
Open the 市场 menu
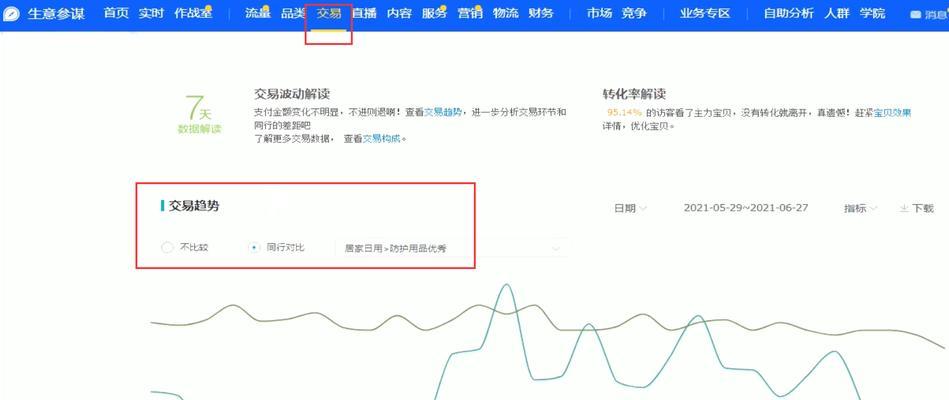click(599, 13)
